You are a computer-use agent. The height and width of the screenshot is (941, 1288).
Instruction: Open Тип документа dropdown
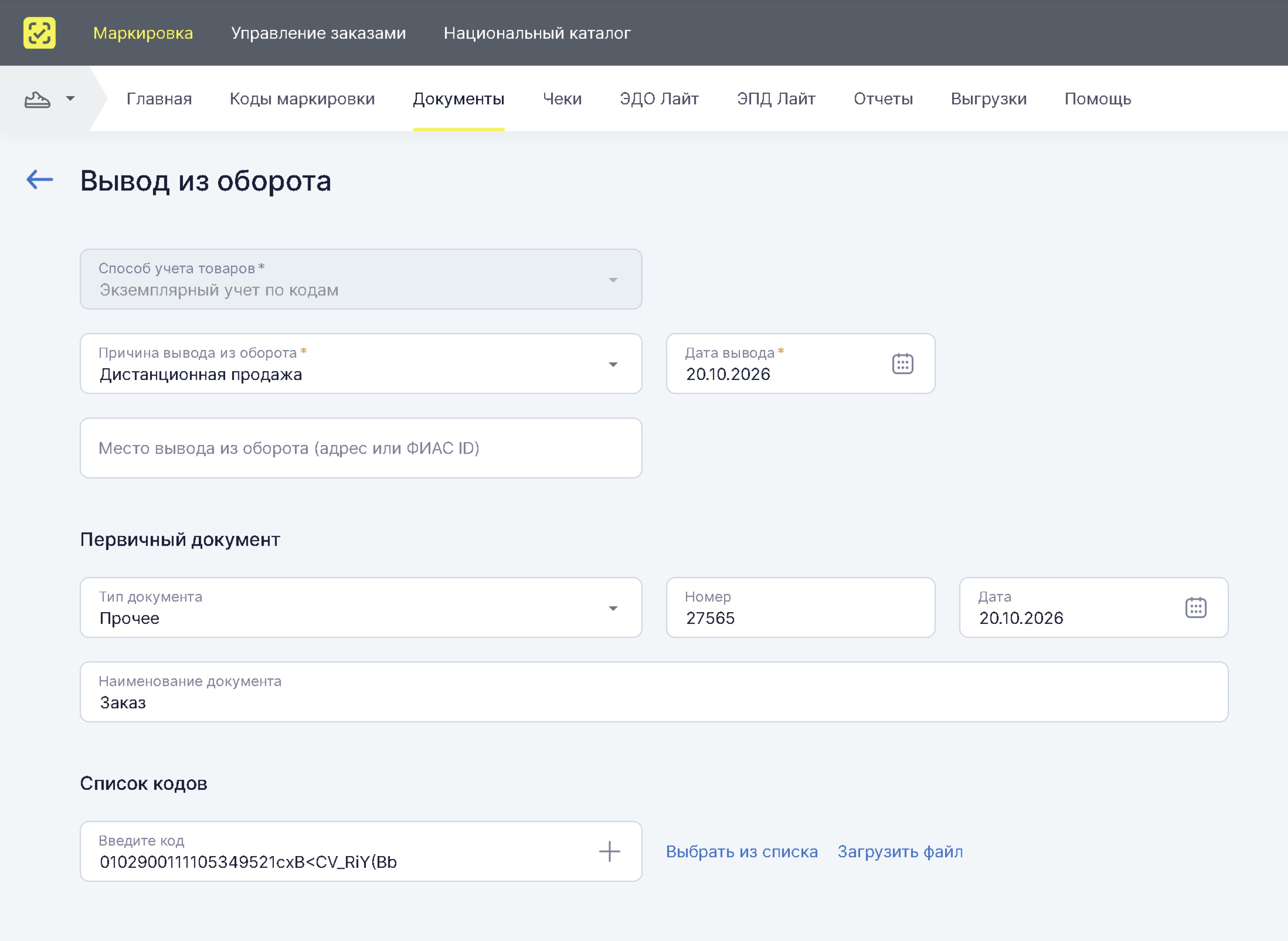(361, 607)
